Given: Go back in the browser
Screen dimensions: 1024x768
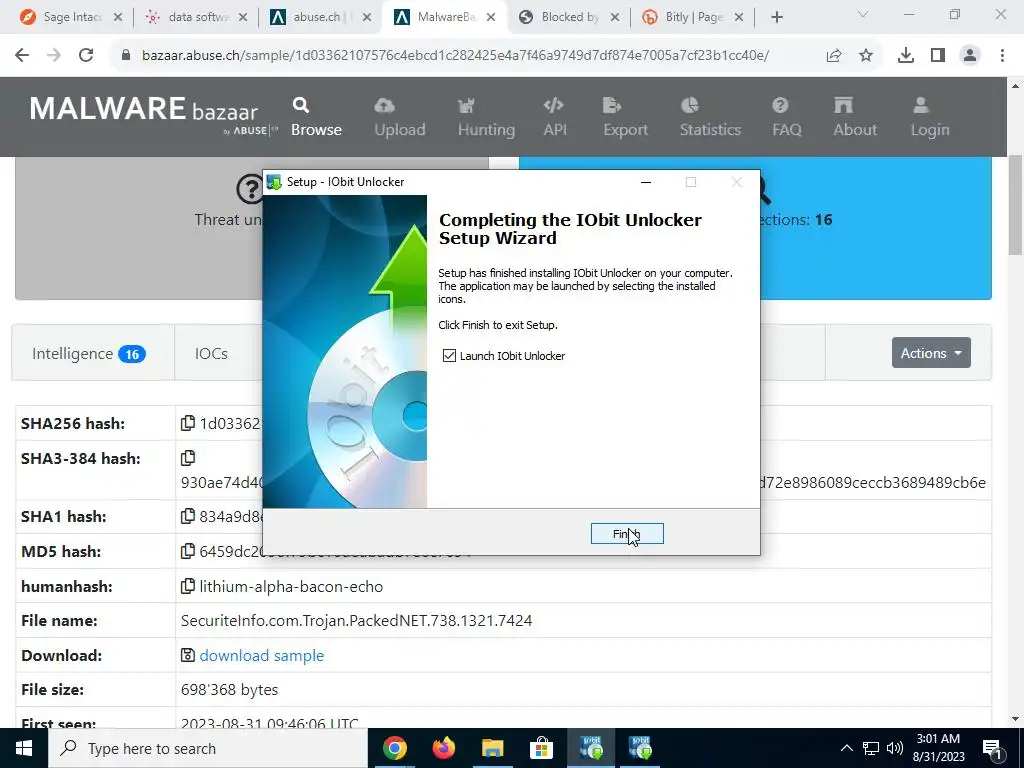Looking at the screenshot, I should 22,55.
